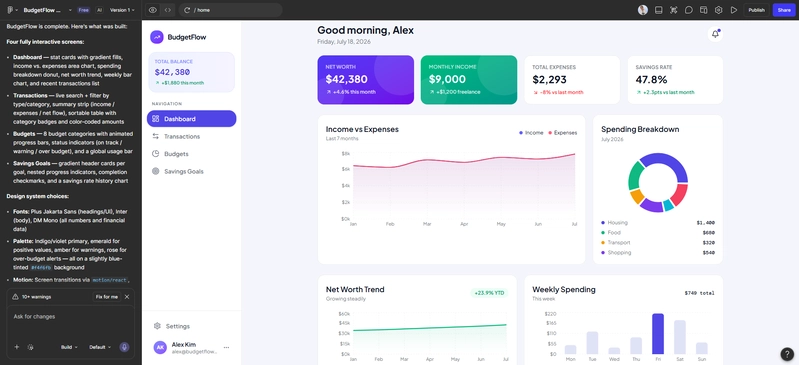
Task: Open Savings Goals in the navigation
Action: click(x=192, y=171)
